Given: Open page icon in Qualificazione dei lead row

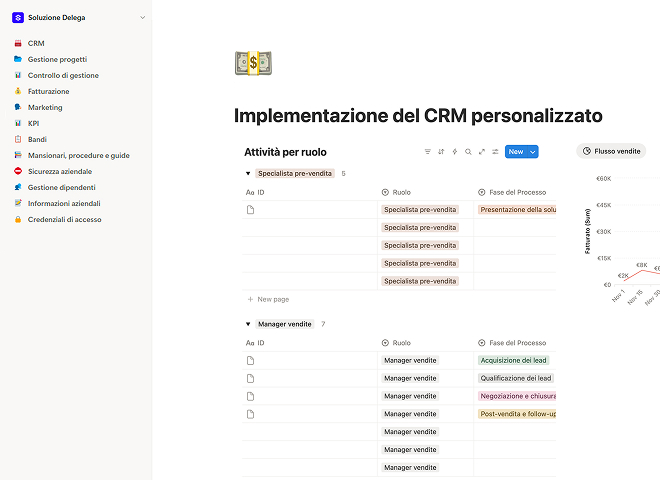Looking at the screenshot, I should (250, 379).
